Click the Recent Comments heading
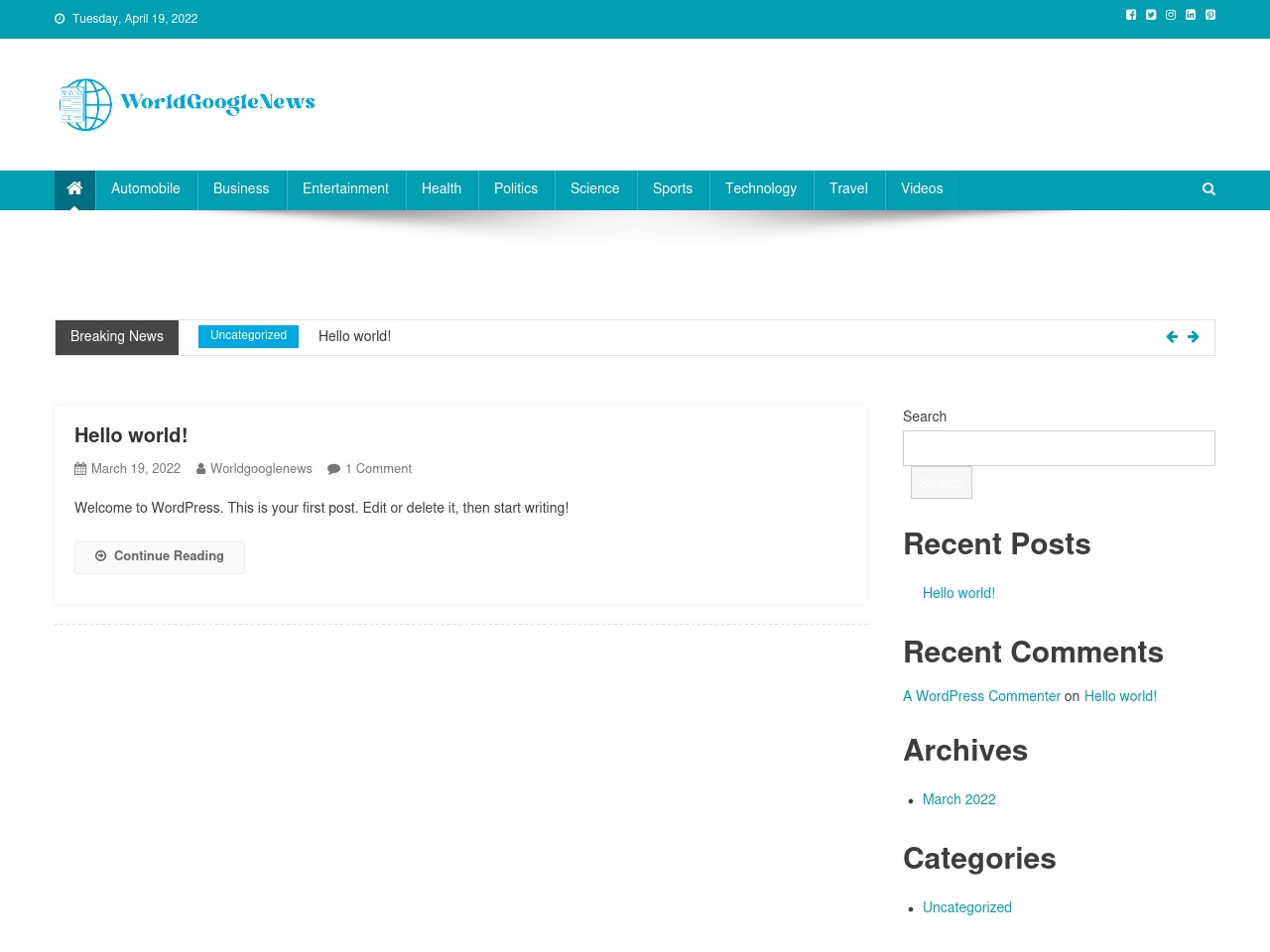Viewport: 1270px width, 952px height. click(1033, 653)
